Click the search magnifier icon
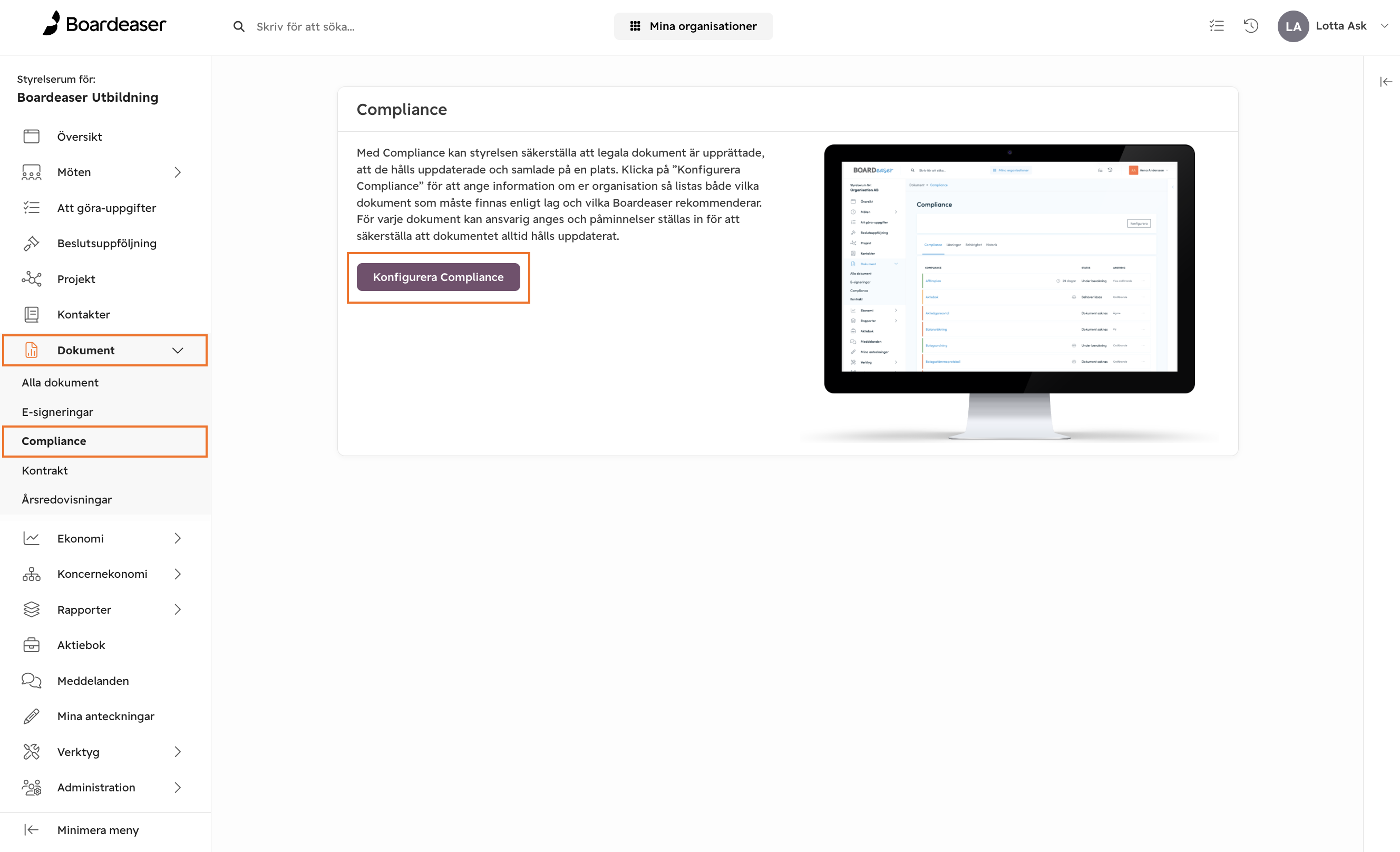Screen dimensions: 1400x852 coord(239,26)
